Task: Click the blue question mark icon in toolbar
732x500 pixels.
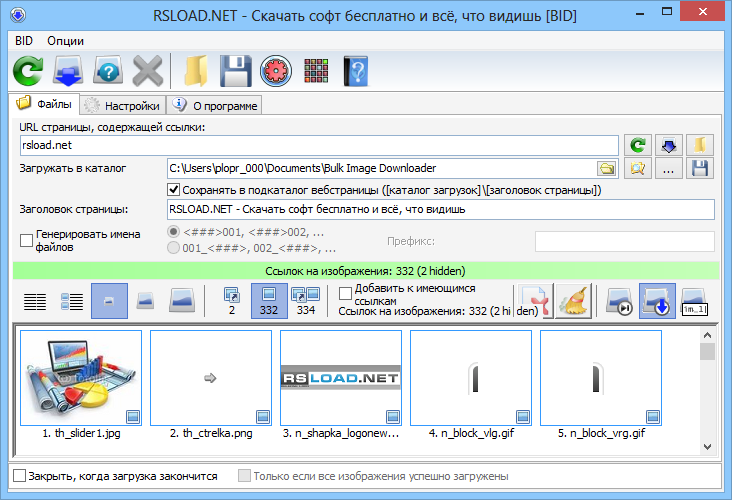Action: tap(108, 71)
